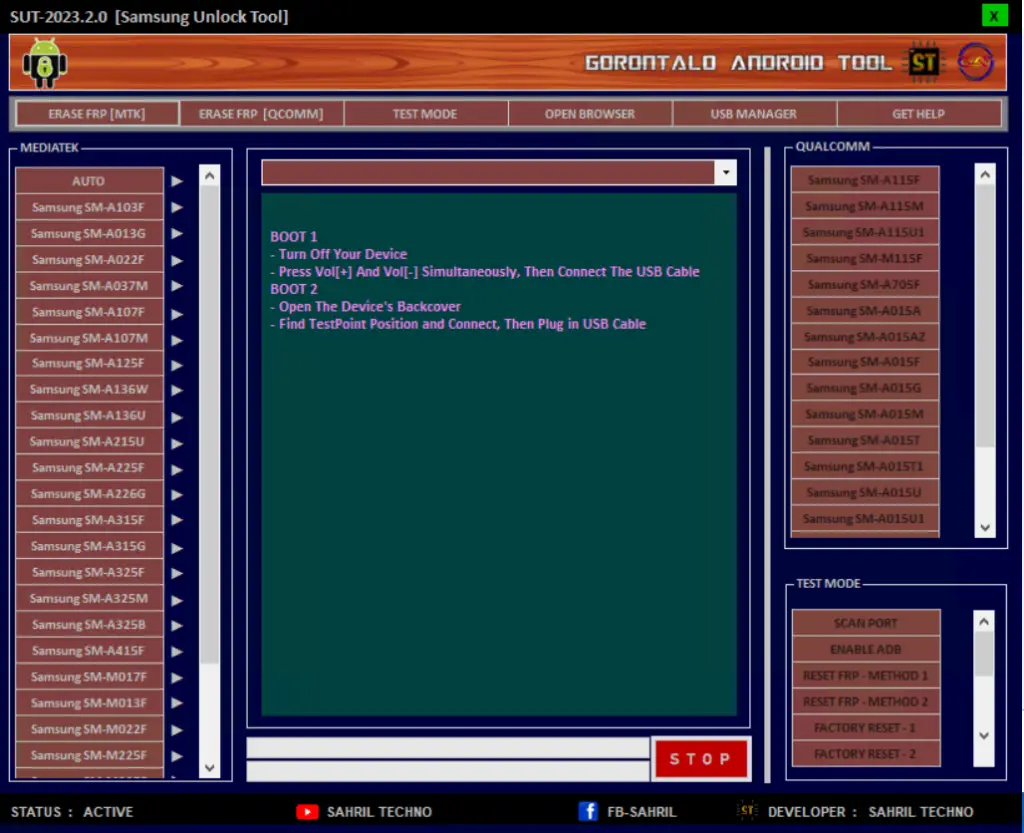1024x833 pixels.
Task: Click the TEST MODE list scroll-up arrow
Action: pos(984,621)
